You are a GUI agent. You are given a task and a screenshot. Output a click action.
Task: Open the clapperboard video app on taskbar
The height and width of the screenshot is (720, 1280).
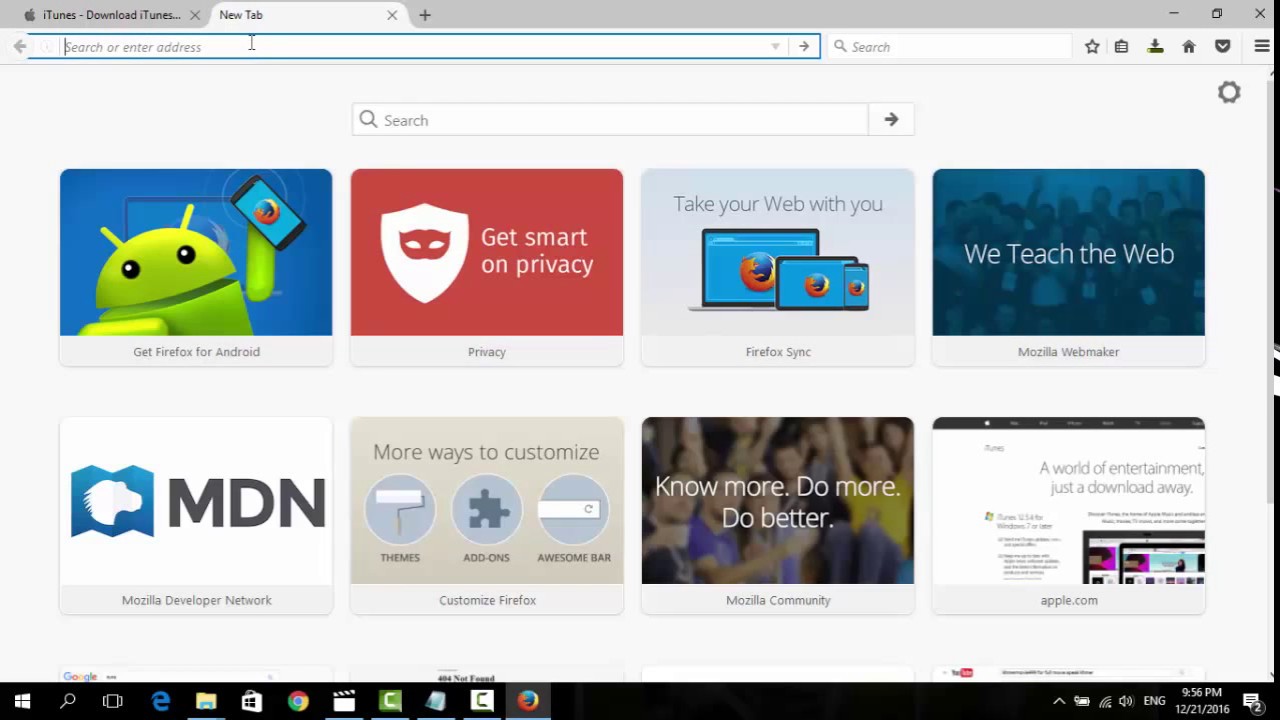344,701
